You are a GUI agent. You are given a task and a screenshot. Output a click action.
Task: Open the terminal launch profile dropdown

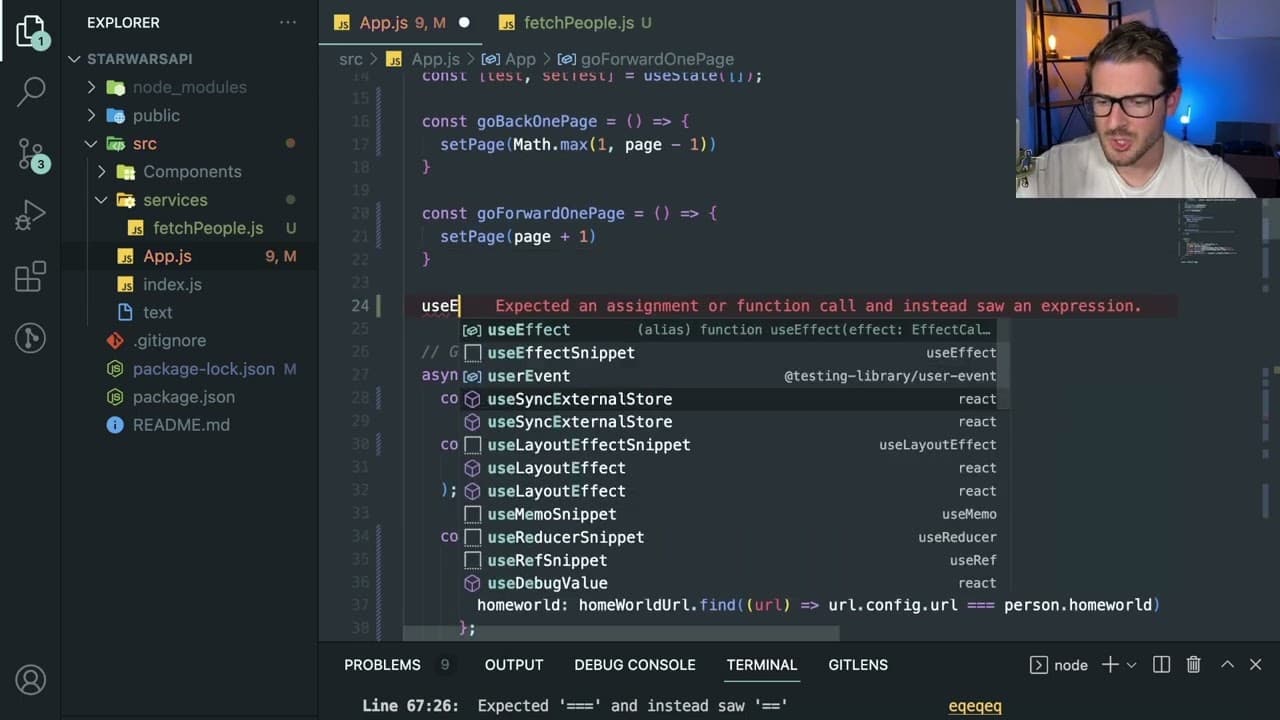(1132, 665)
